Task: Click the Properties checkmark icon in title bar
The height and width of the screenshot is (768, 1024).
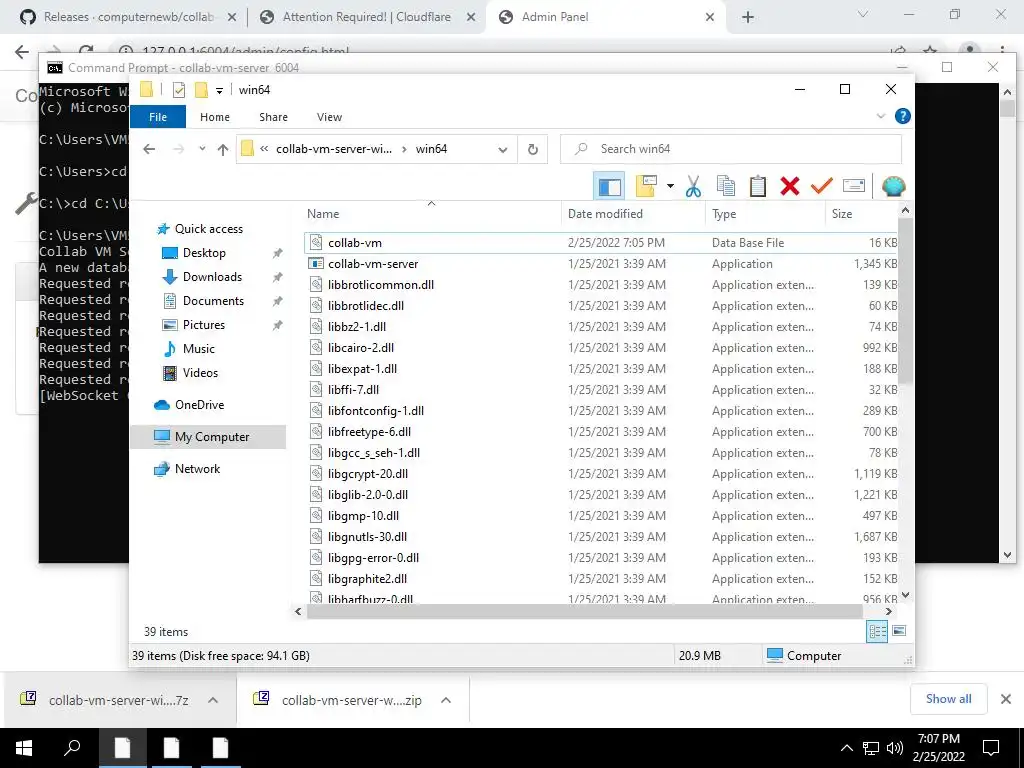Action: 179,90
